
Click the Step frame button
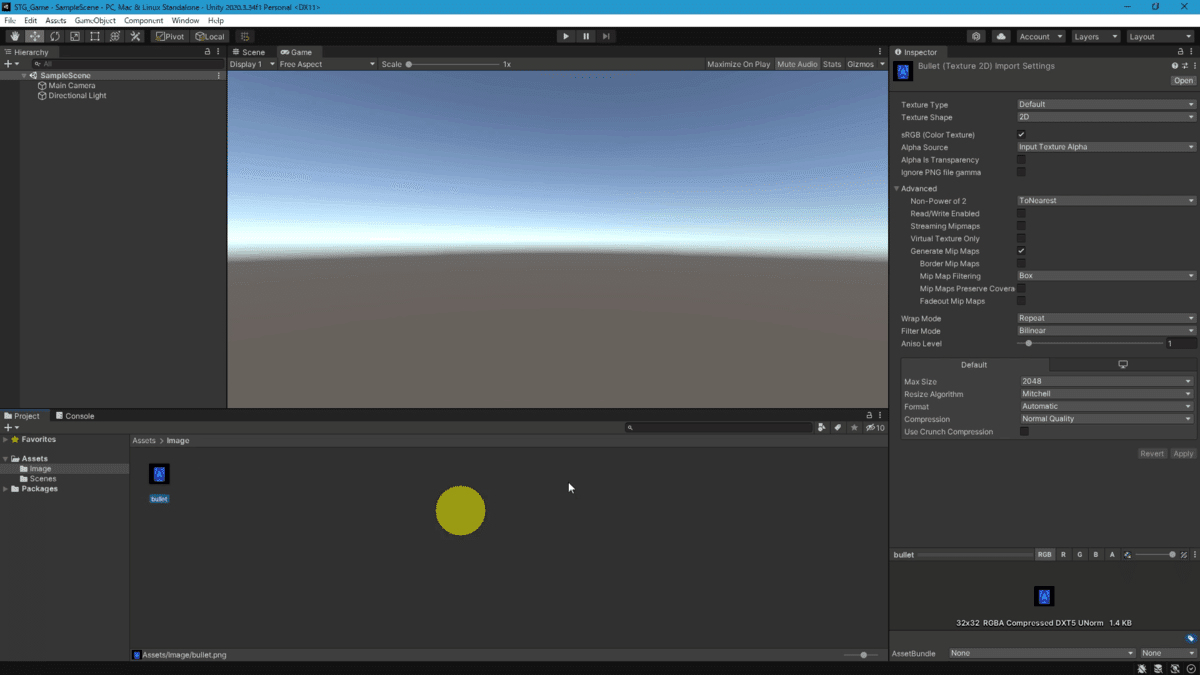pos(606,36)
